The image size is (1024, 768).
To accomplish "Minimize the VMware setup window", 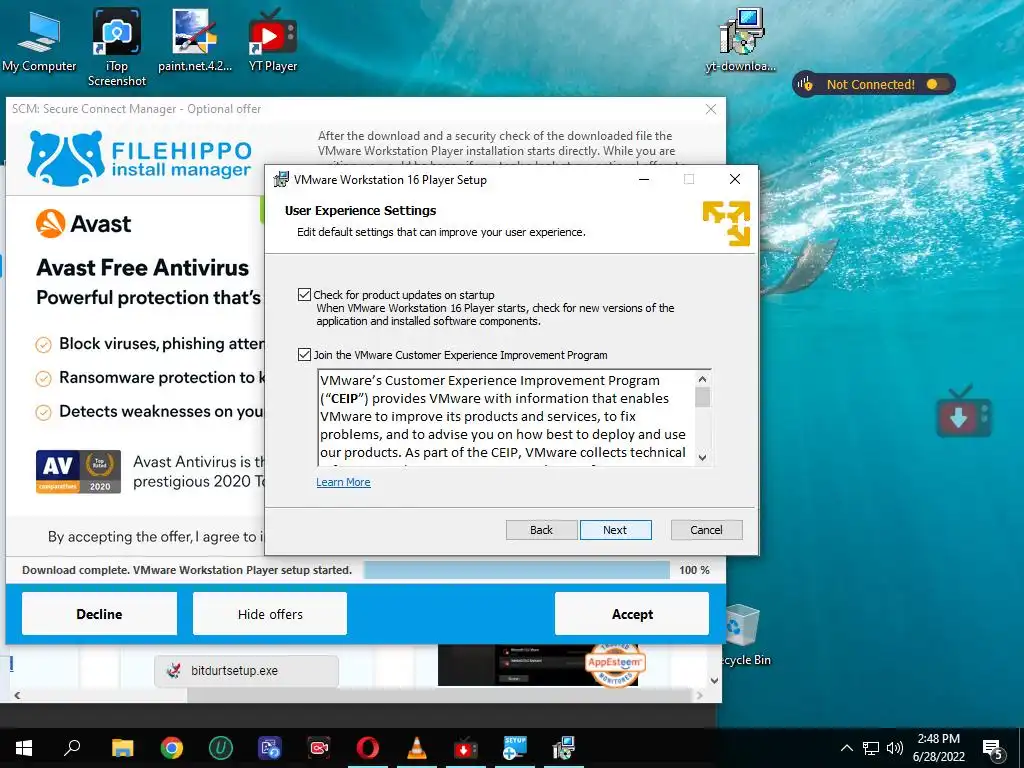I will [x=644, y=180].
